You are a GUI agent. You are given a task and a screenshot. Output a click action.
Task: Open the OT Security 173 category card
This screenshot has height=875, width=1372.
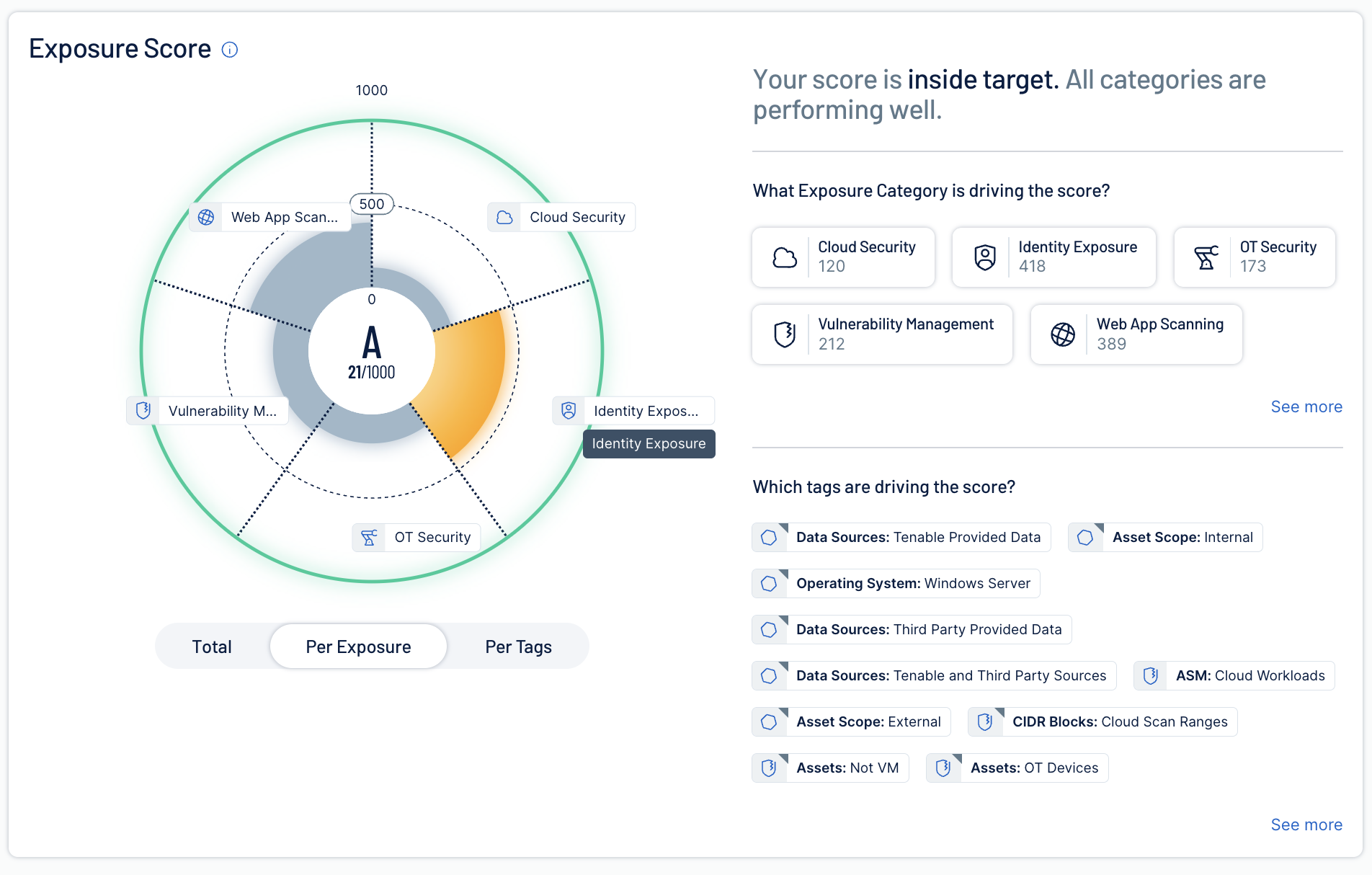[x=1254, y=257]
